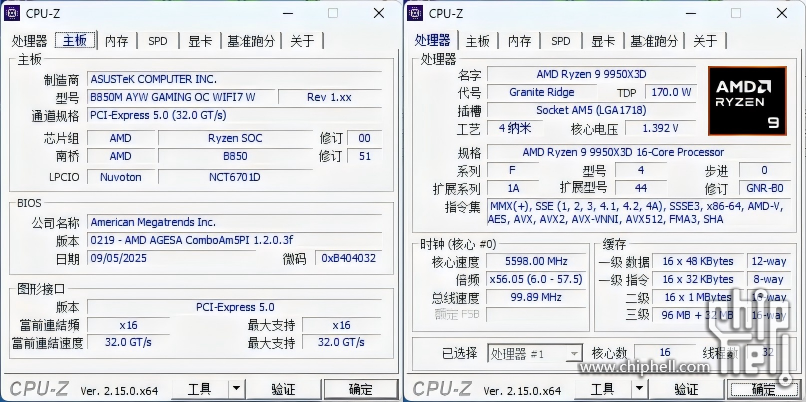Click current link speed 32.0 GT/s value
Viewport: 806px width, 402px height.
(128, 342)
